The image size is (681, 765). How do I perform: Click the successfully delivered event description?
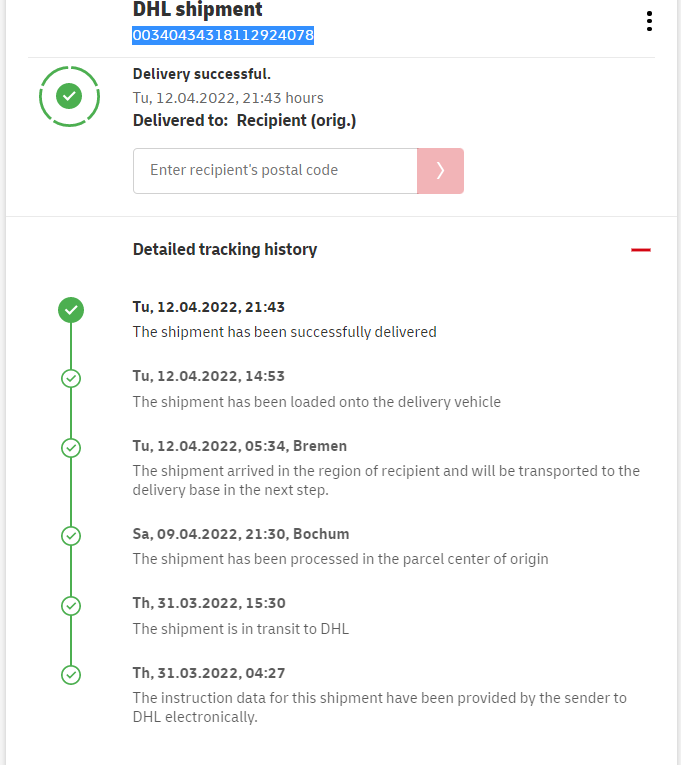point(285,332)
